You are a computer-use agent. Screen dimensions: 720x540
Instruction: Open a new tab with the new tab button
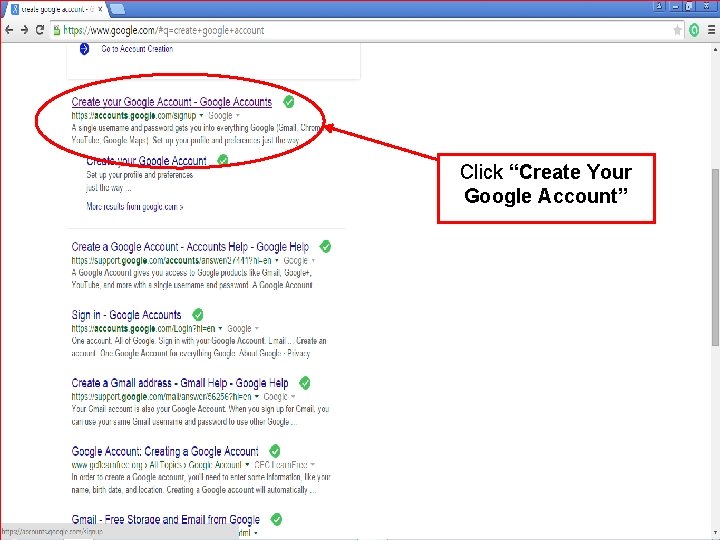pos(118,9)
